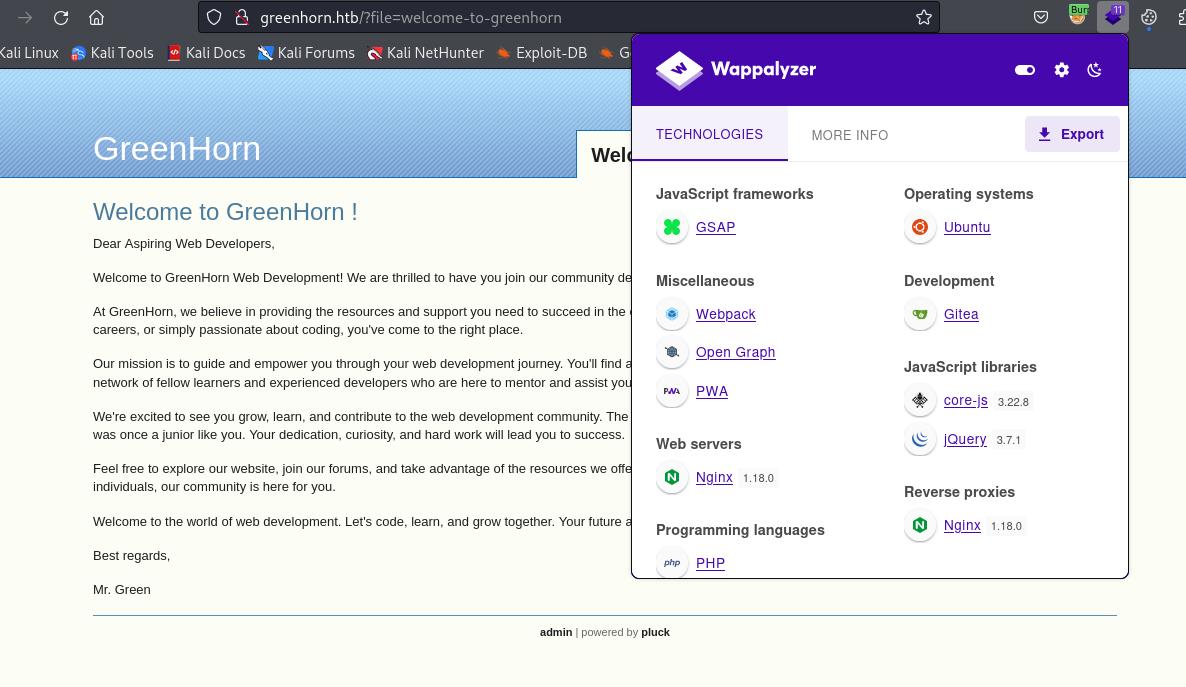The width and height of the screenshot is (1186, 687).
Task: Open the Gitea link
Action: point(961,314)
